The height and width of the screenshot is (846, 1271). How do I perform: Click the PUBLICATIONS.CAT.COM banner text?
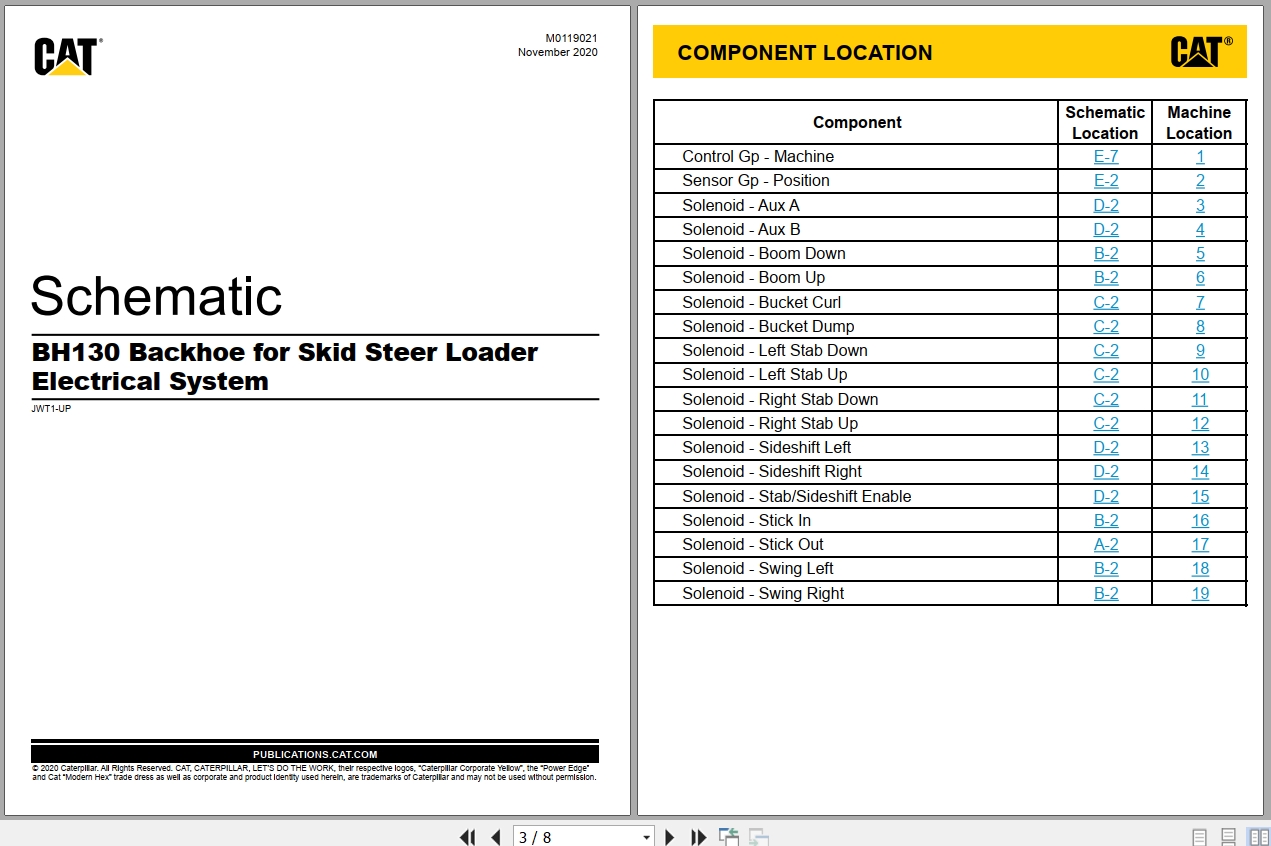coord(315,755)
